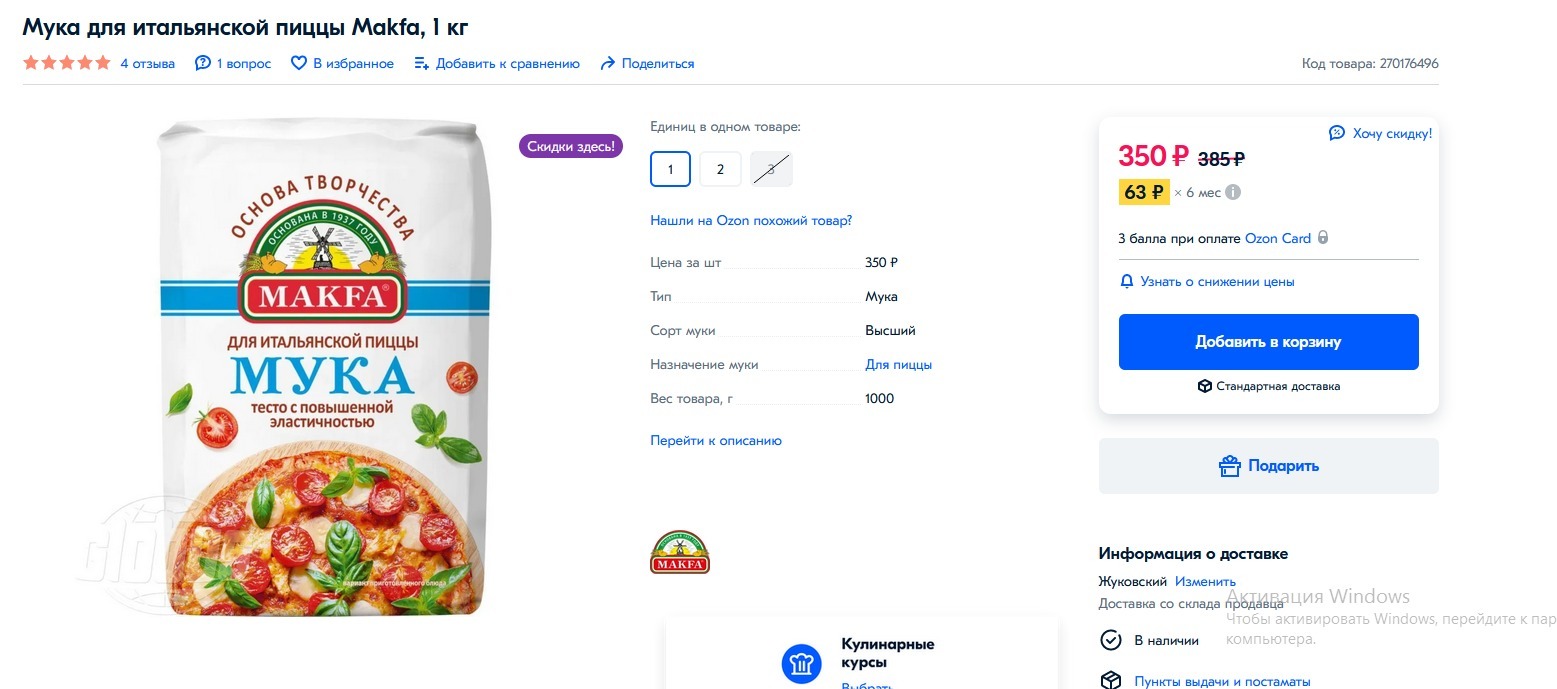Click the chef hat culinary courses icon

pyautogui.click(x=801, y=664)
